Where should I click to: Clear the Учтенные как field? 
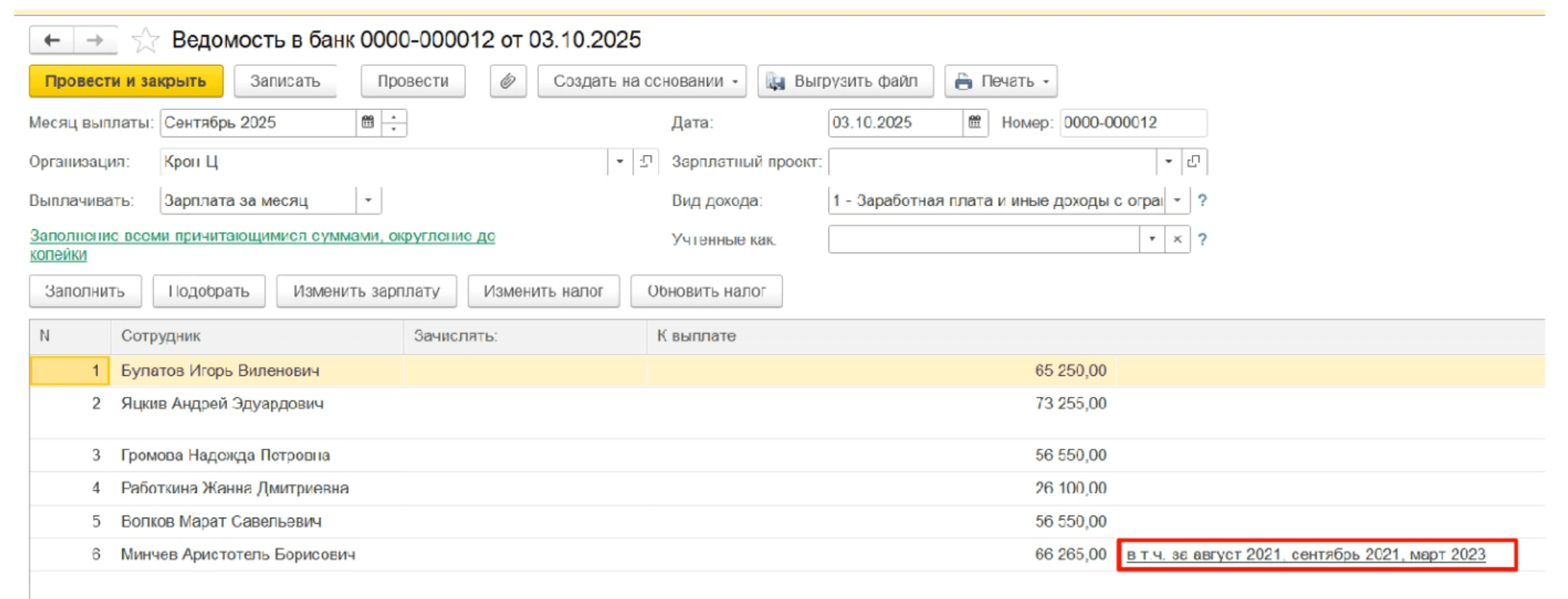pyautogui.click(x=1177, y=240)
